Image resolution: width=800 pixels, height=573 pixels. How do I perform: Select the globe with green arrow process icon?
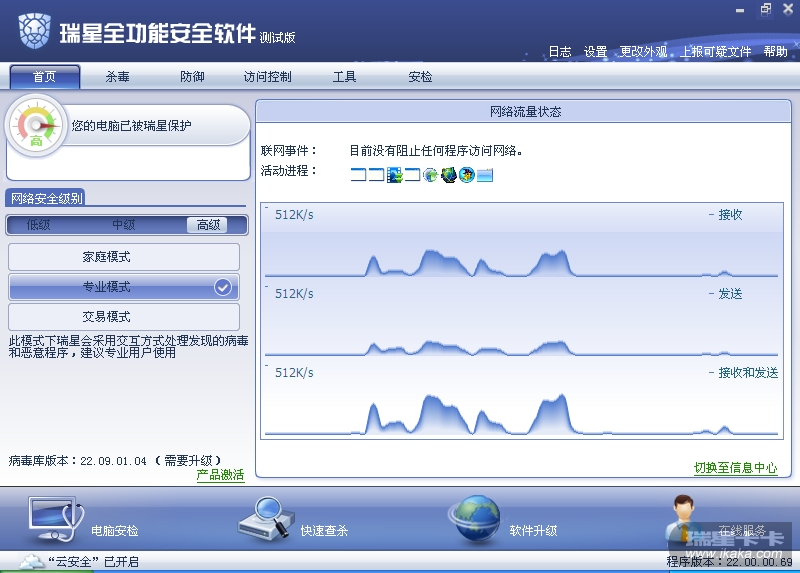pyautogui.click(x=431, y=175)
